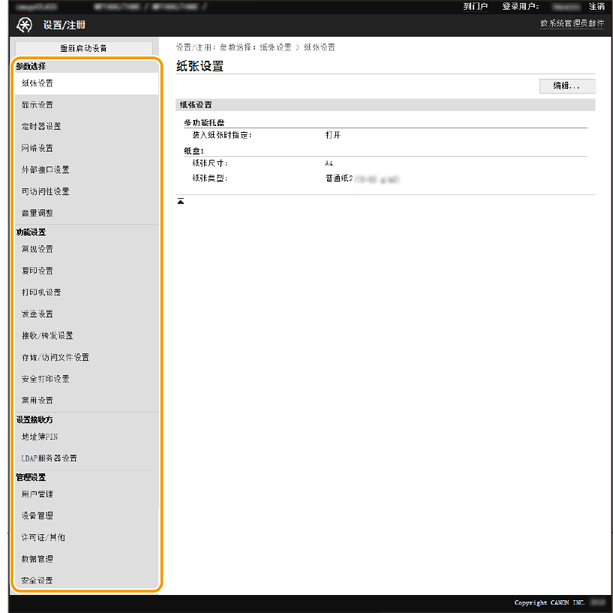Open 打印机设置 printer settings

pyautogui.click(x=42, y=292)
